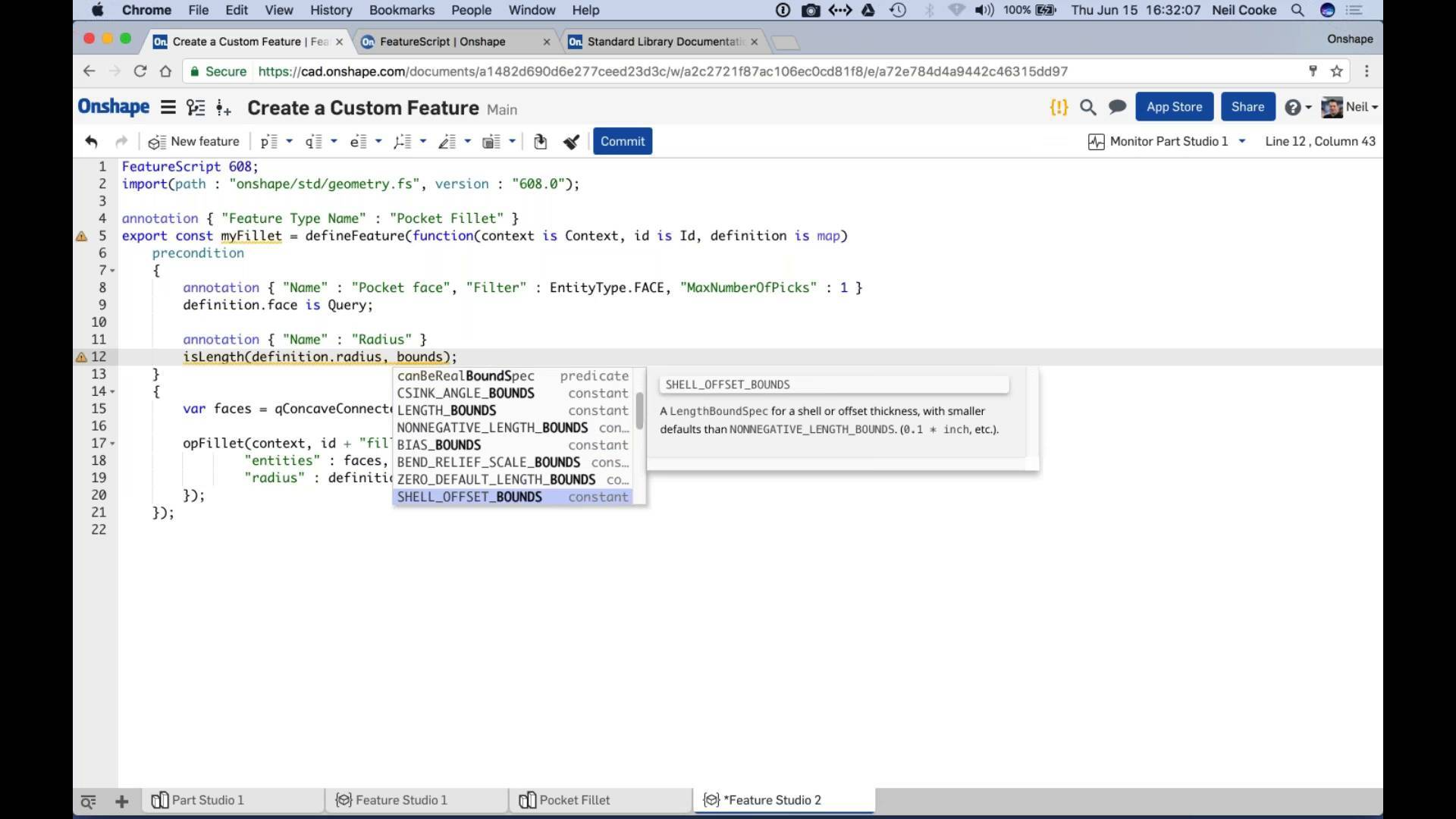Screen dimensions: 1456x819
Task: Open Monitor Part Studio 1 dropdown arrow
Action: (1242, 141)
